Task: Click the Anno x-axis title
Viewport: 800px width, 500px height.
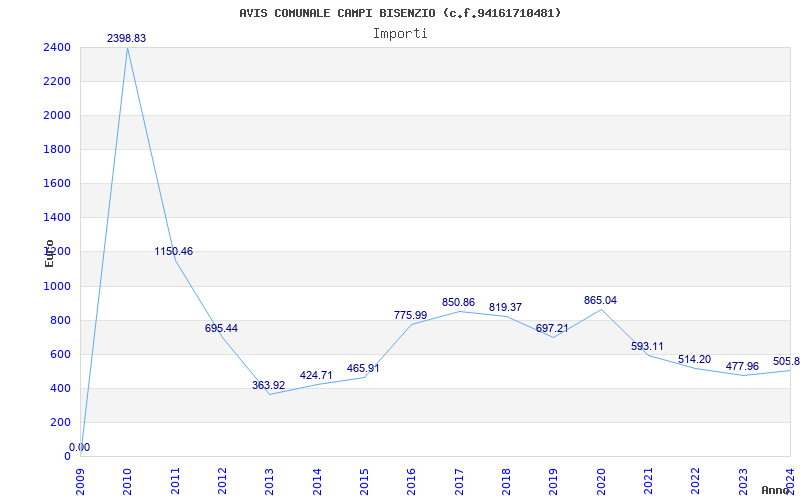Action: (775, 490)
